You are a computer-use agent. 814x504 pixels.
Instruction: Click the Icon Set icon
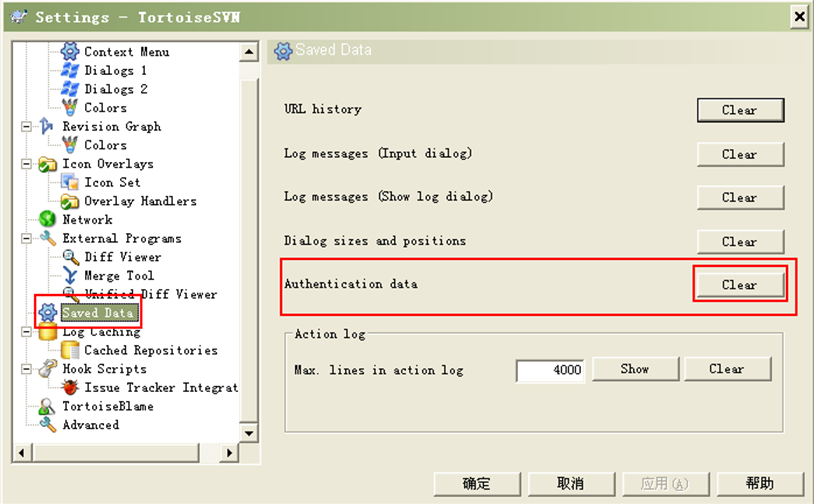[70, 182]
